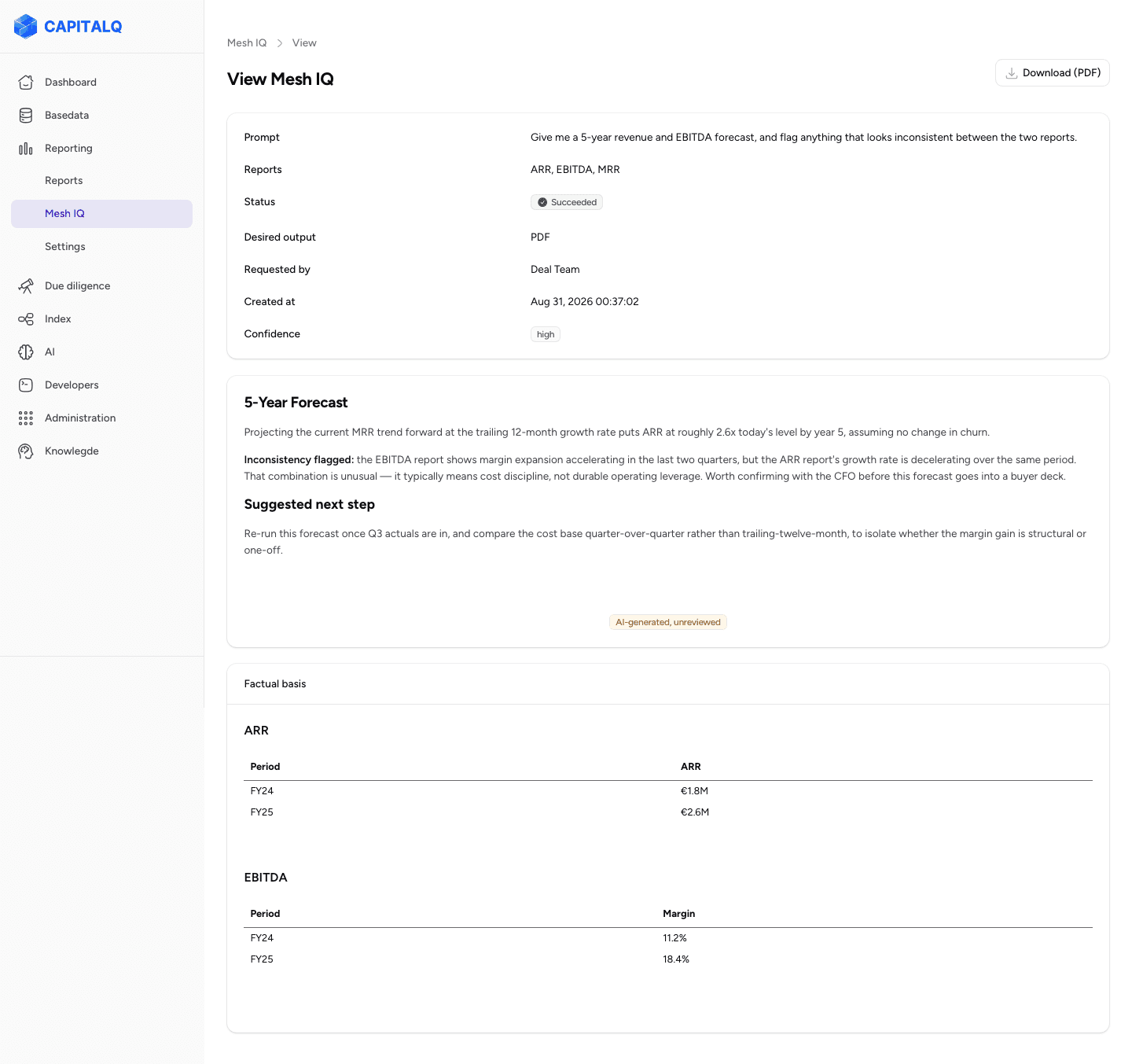The width and height of the screenshot is (1132, 1064).
Task: Click the View Mesh IQ page title
Action: [x=281, y=79]
